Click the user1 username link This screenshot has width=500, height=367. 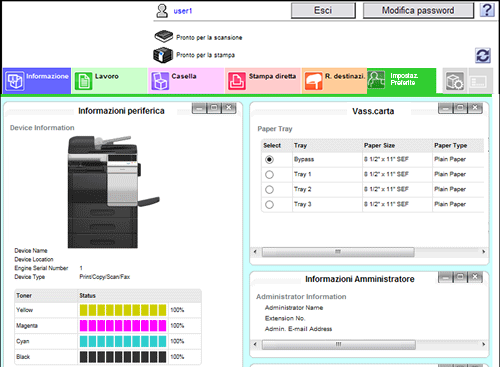pos(183,11)
